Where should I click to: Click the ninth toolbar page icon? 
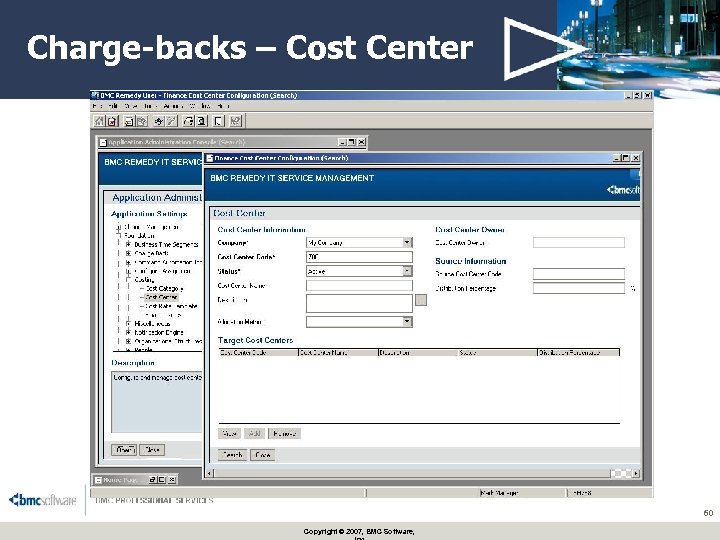pyautogui.click(x=219, y=121)
